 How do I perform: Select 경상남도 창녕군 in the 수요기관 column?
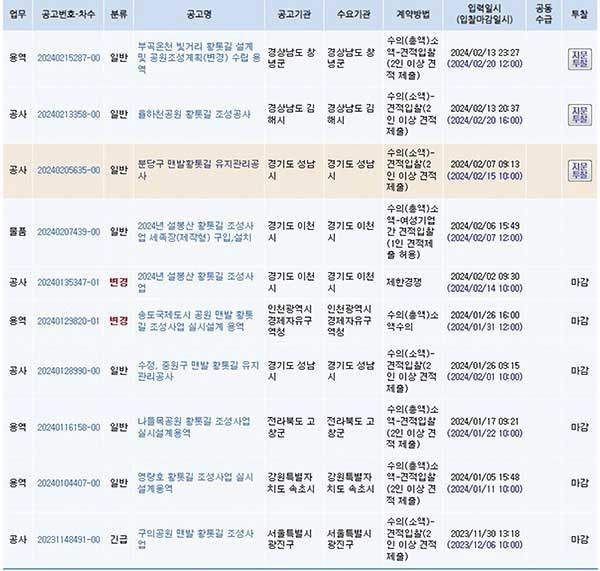pos(351,58)
